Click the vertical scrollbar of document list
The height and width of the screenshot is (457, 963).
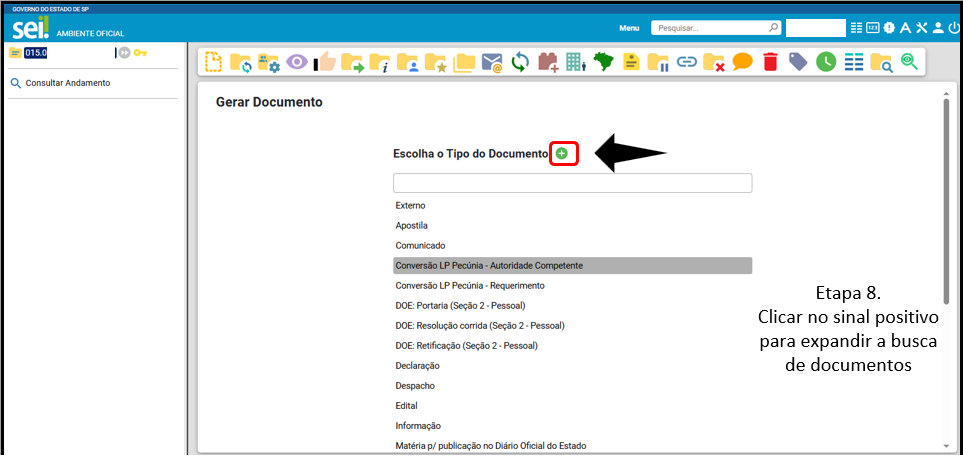click(946, 200)
